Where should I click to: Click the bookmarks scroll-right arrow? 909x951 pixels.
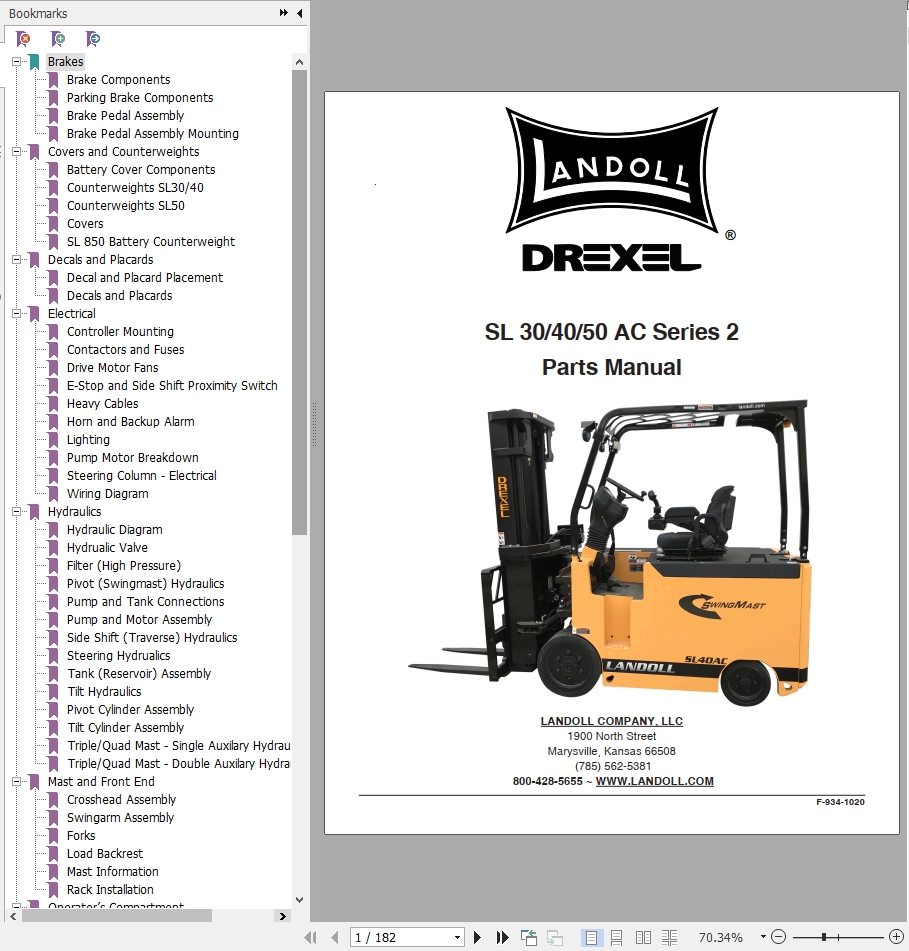coord(283,916)
